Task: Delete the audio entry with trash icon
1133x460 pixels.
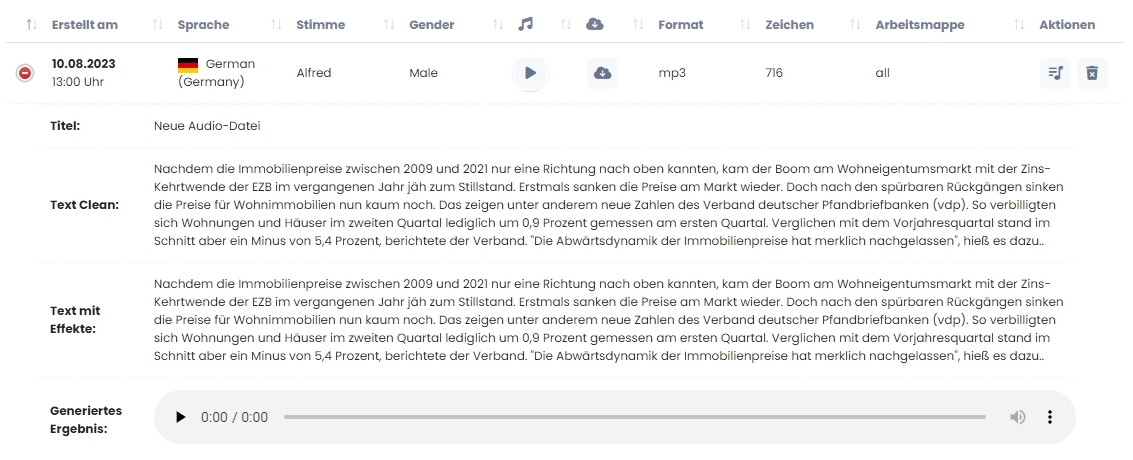Action: coord(1092,73)
